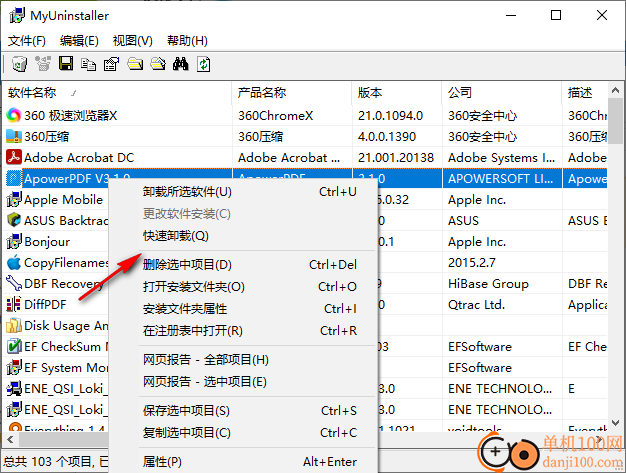Click the DiffPDF row icon
Screen dimensions: 626x473
[14, 305]
